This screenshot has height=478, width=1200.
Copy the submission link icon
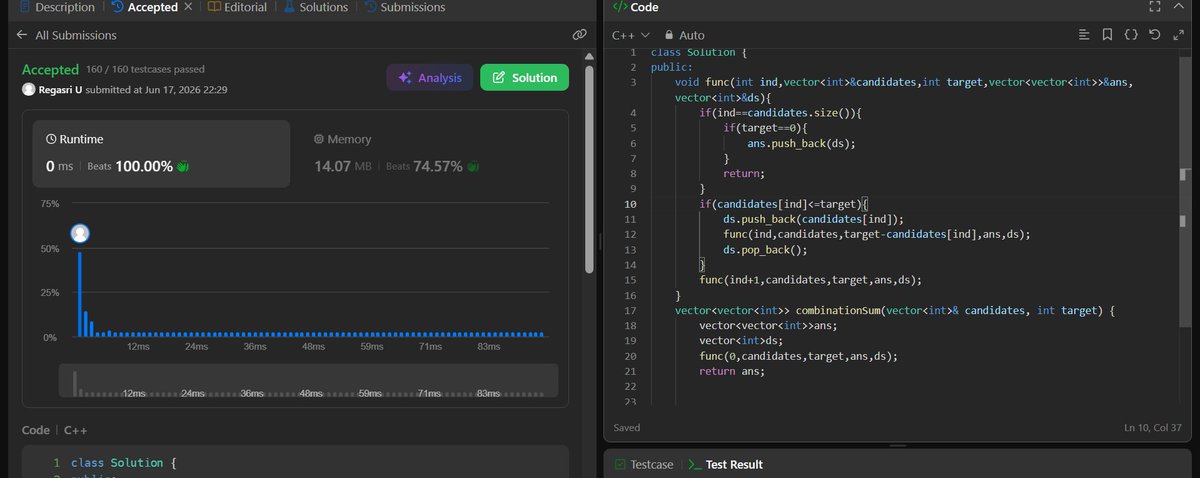tap(579, 35)
